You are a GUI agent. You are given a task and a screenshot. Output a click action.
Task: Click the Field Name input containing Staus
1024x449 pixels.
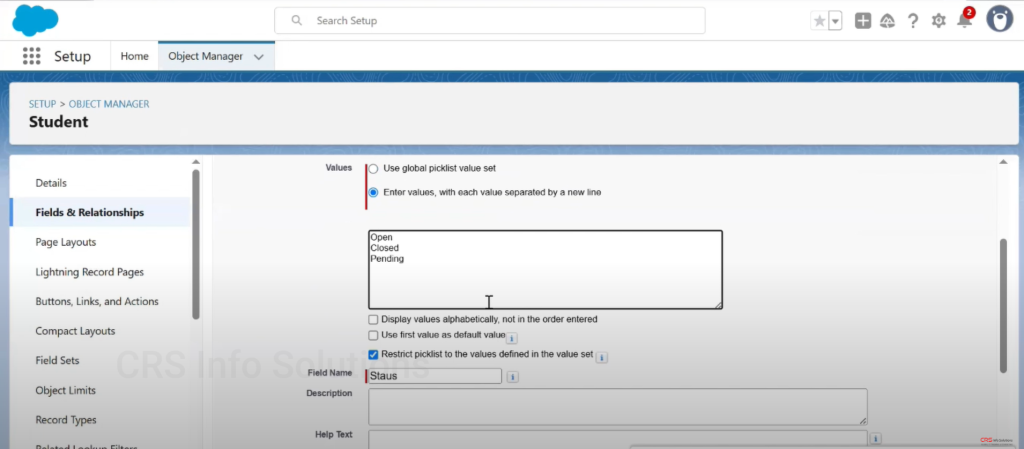[x=435, y=376]
